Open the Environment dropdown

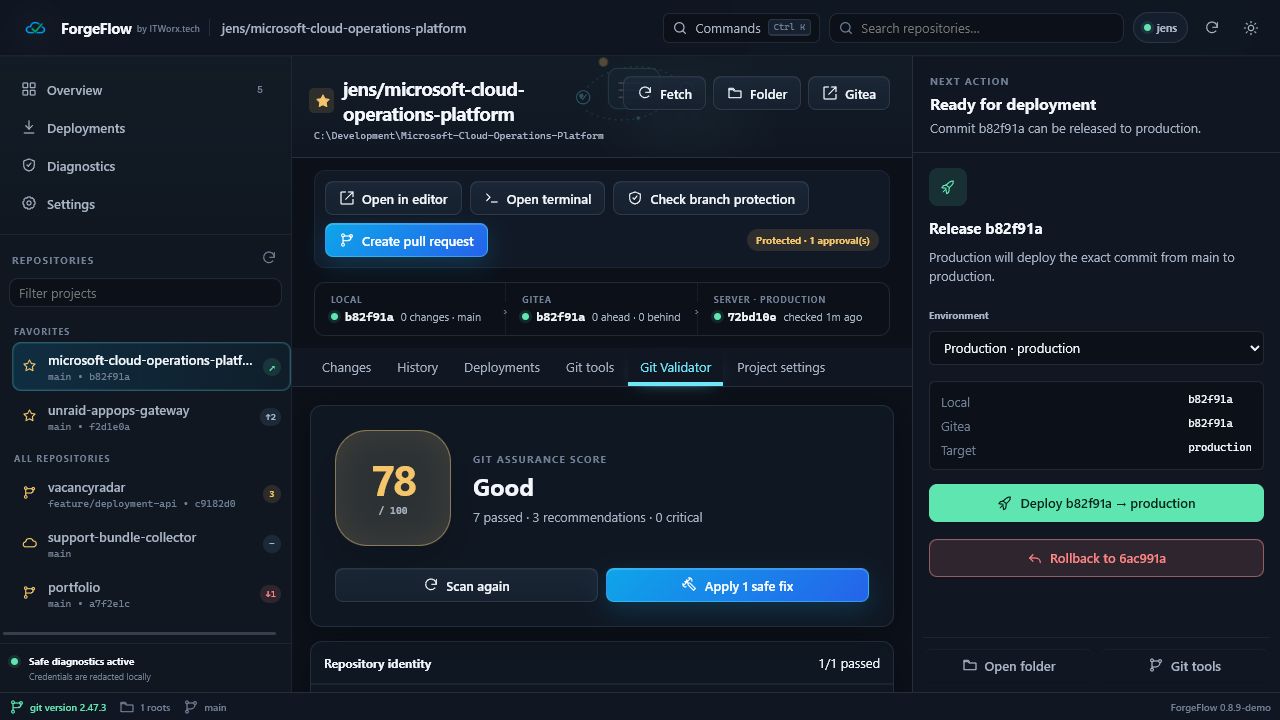1096,348
